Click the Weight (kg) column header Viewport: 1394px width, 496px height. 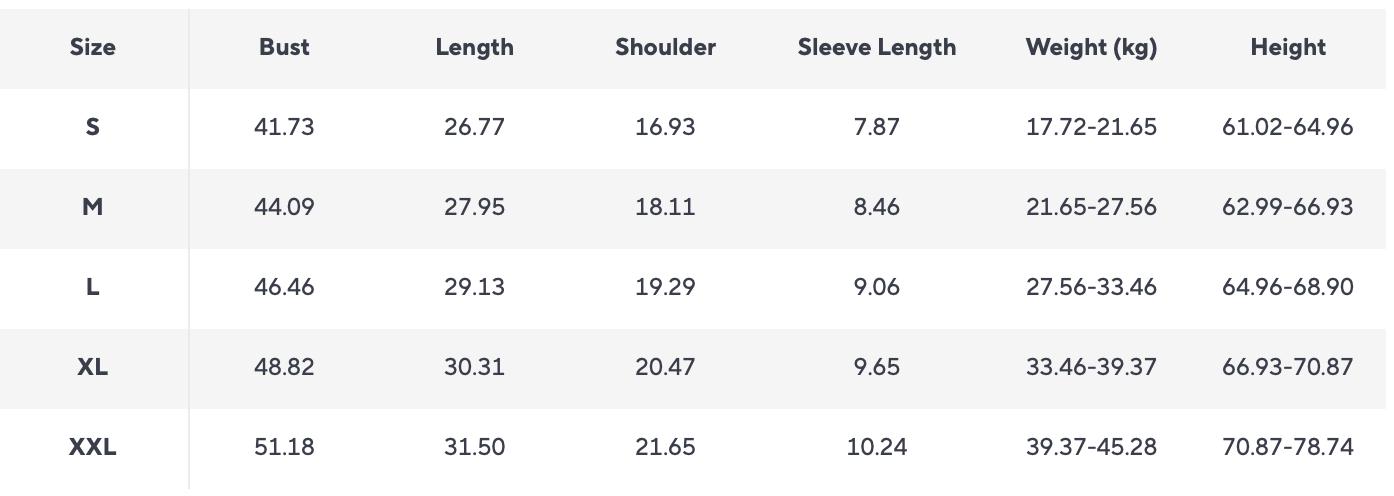[x=1091, y=47]
